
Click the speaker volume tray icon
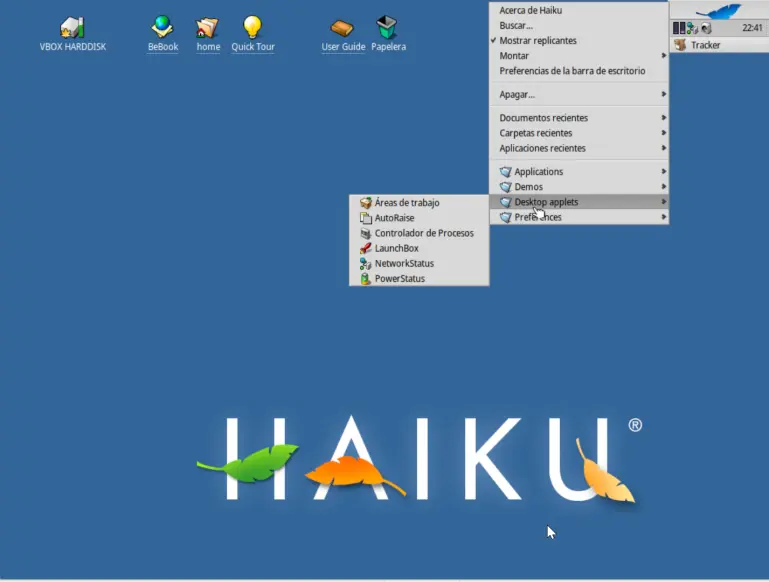click(x=706, y=28)
